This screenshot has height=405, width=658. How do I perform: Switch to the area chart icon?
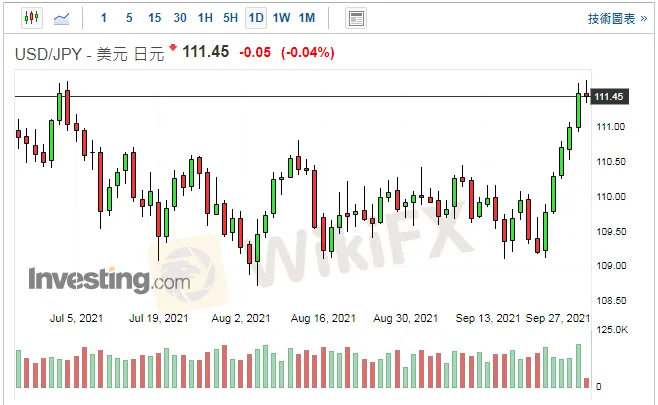[62, 18]
